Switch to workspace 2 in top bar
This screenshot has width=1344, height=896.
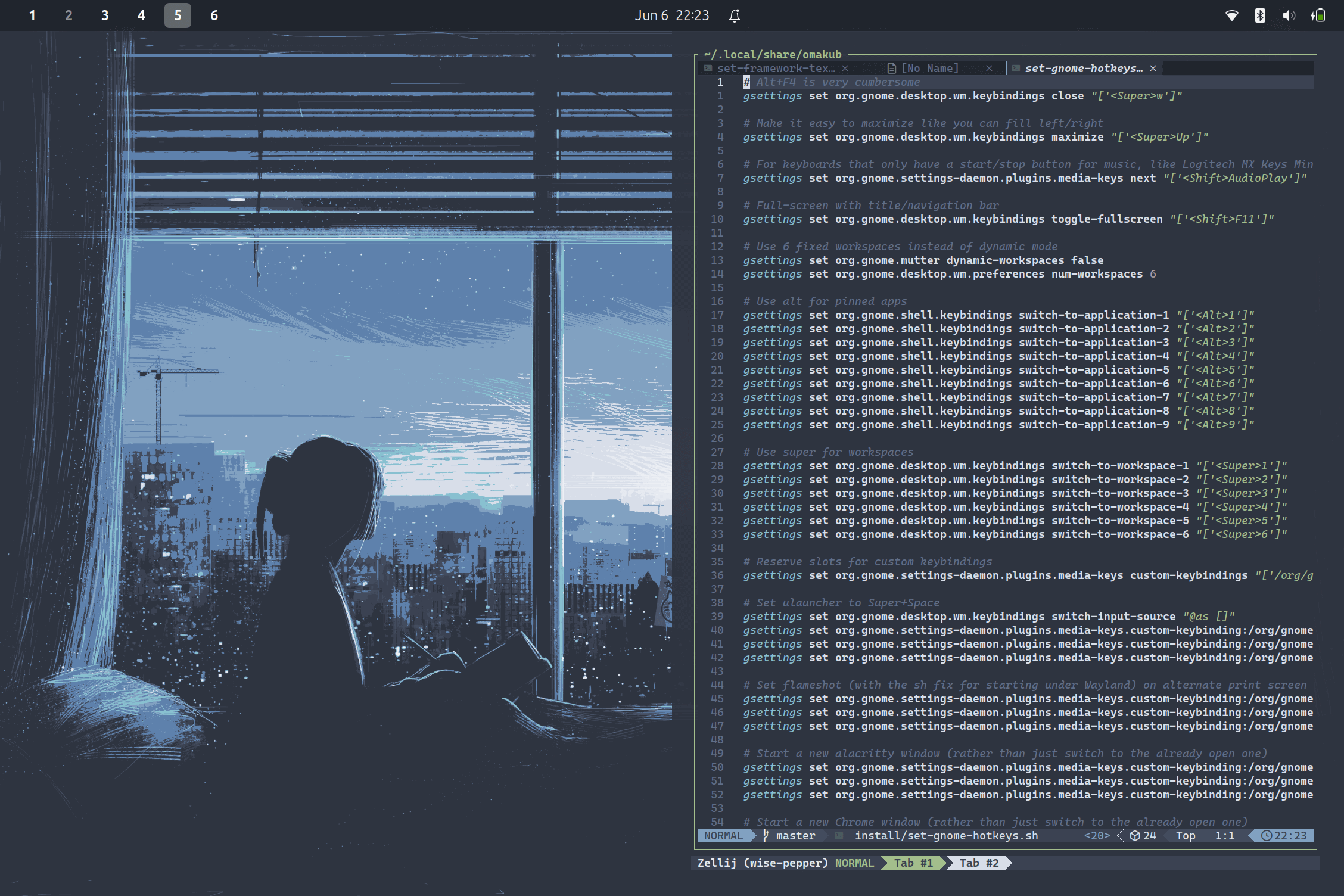pos(69,15)
